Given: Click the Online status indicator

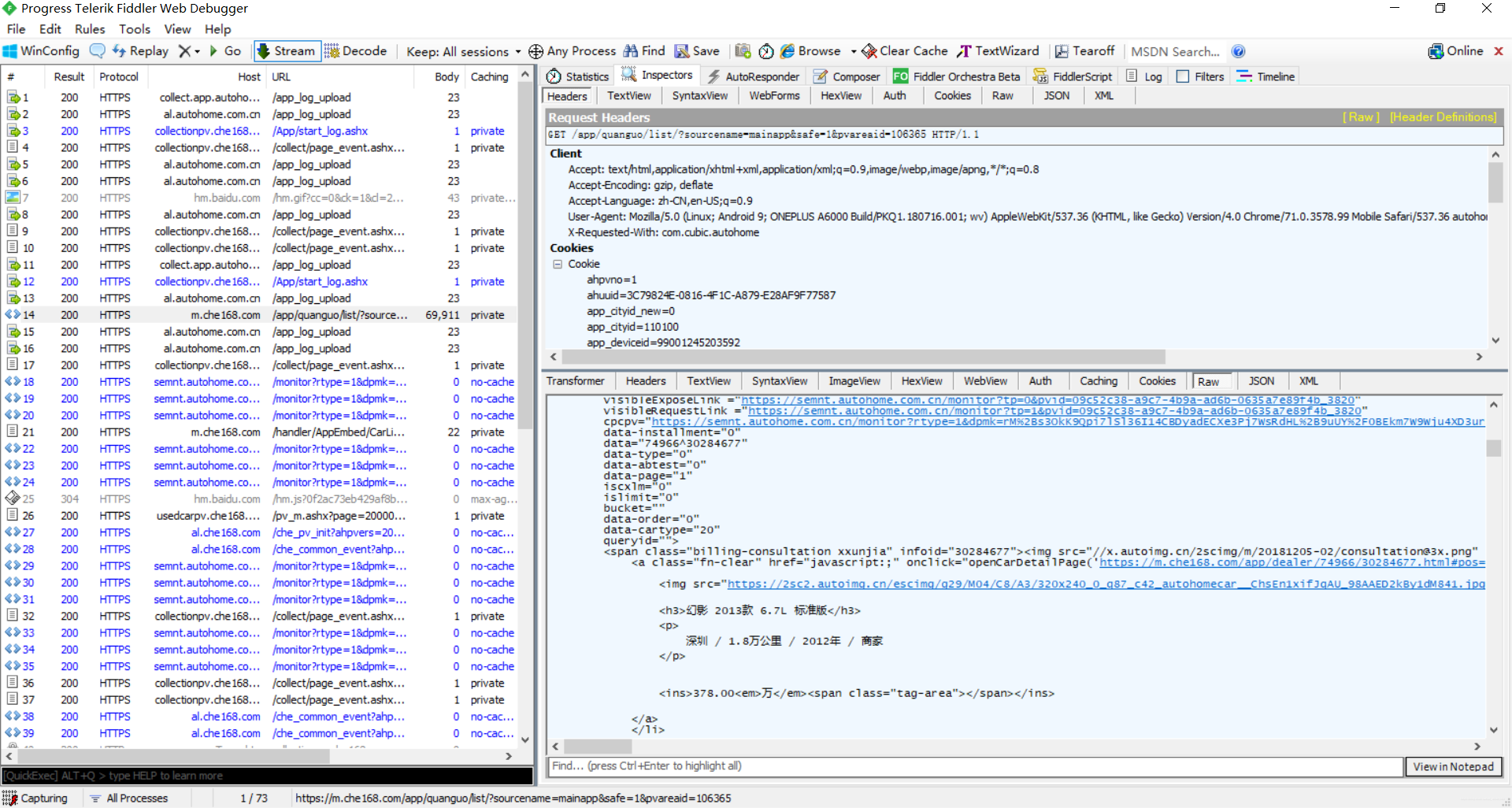Looking at the screenshot, I should tap(1455, 51).
